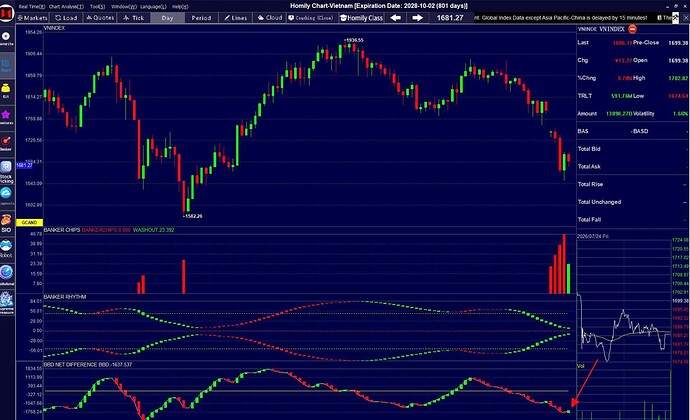Open the Markets toolbar button
690x420 pixels.
point(32,18)
